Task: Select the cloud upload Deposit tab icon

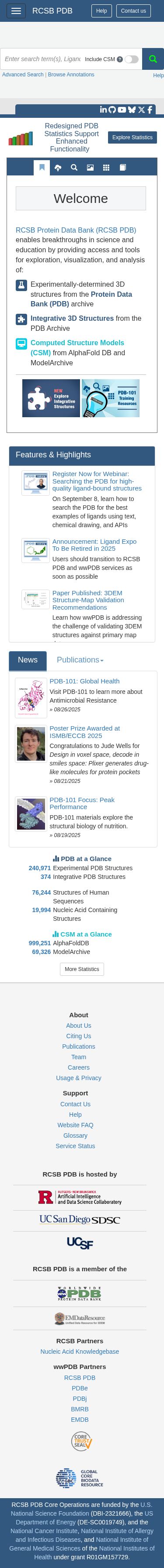Action: (x=58, y=168)
